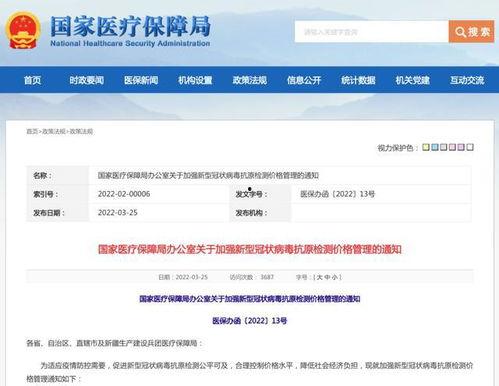Click the 医保办函〔2022〕13号 value in info table

coord(337,194)
